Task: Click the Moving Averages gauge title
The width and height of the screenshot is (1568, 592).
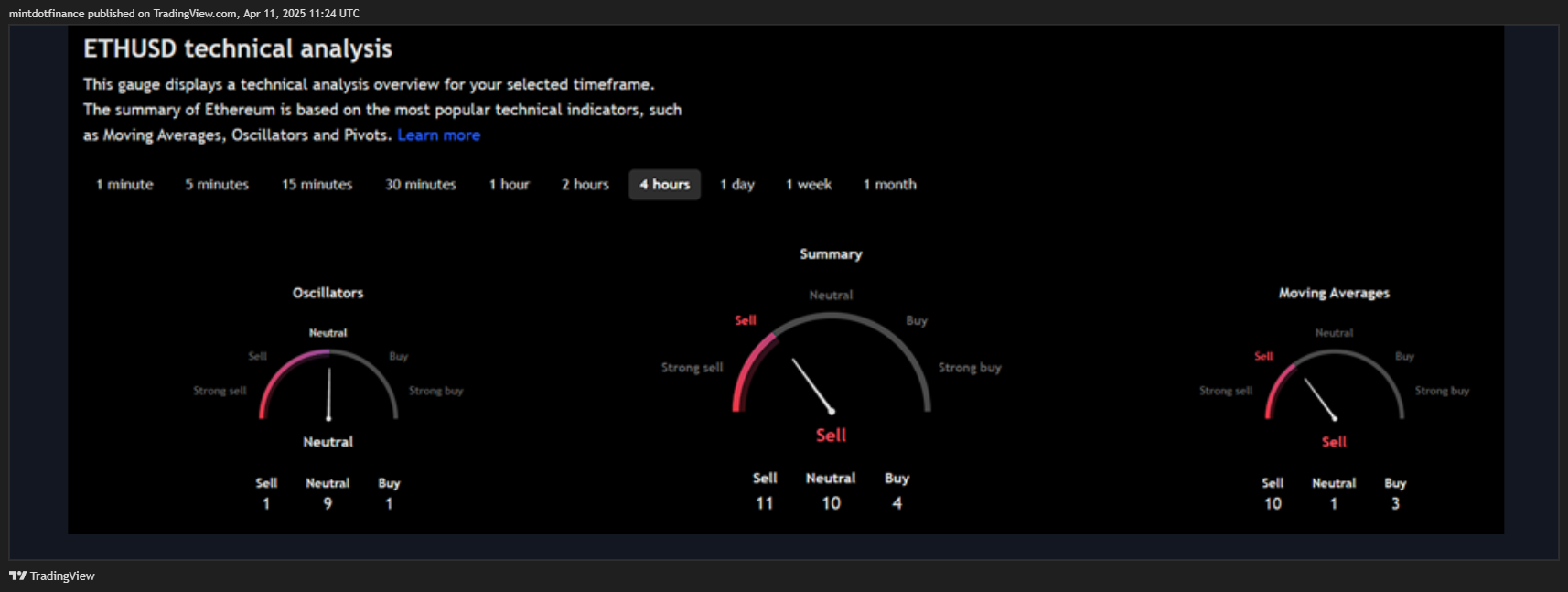Action: coord(1334,293)
